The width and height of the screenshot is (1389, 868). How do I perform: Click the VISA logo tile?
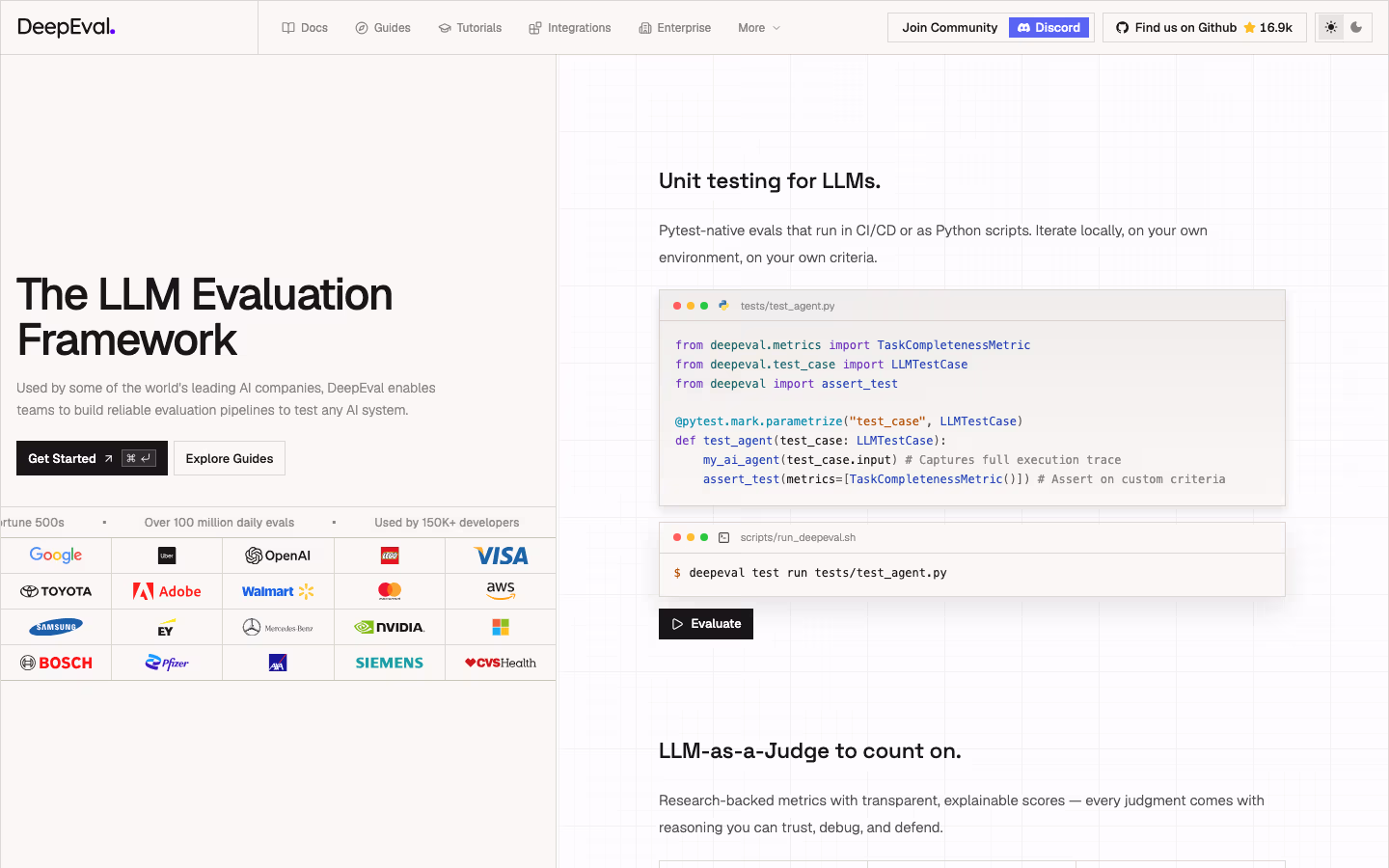click(x=501, y=556)
